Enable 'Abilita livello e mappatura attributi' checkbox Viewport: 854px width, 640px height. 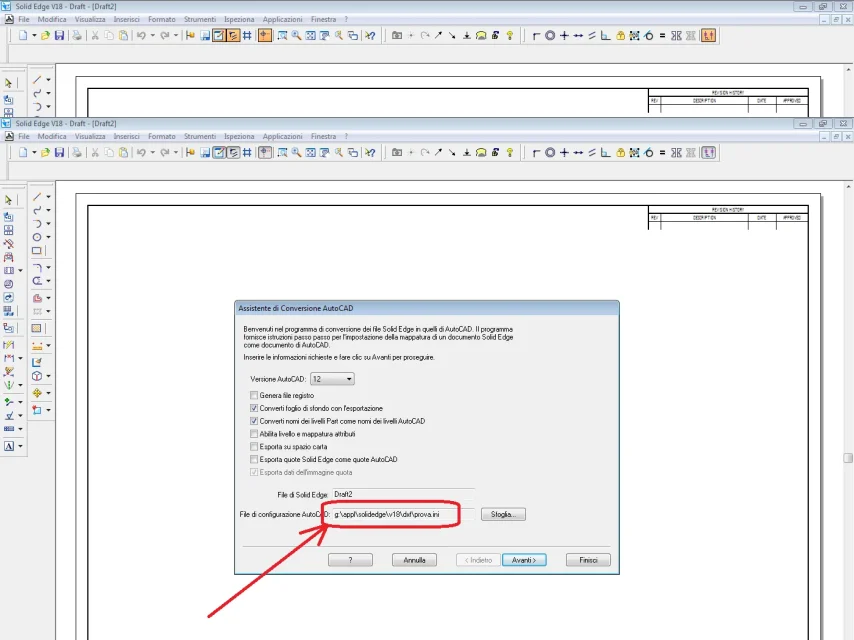[254, 434]
